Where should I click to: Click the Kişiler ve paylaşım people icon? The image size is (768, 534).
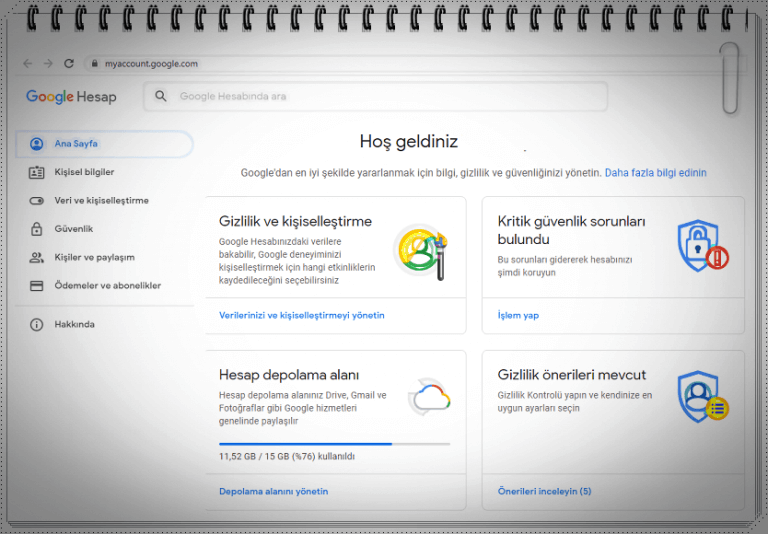37,257
